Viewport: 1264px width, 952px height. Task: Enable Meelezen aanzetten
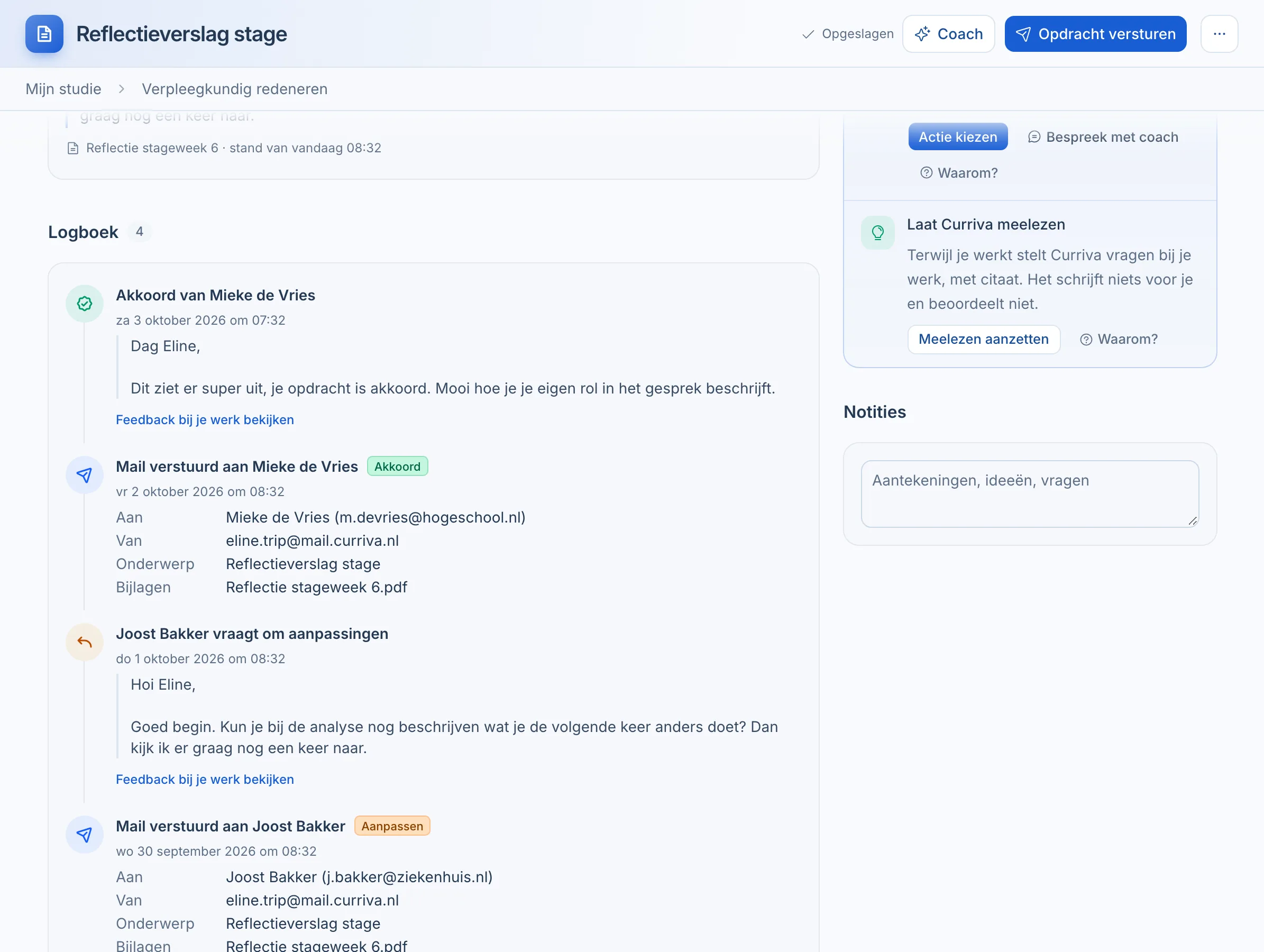983,340
